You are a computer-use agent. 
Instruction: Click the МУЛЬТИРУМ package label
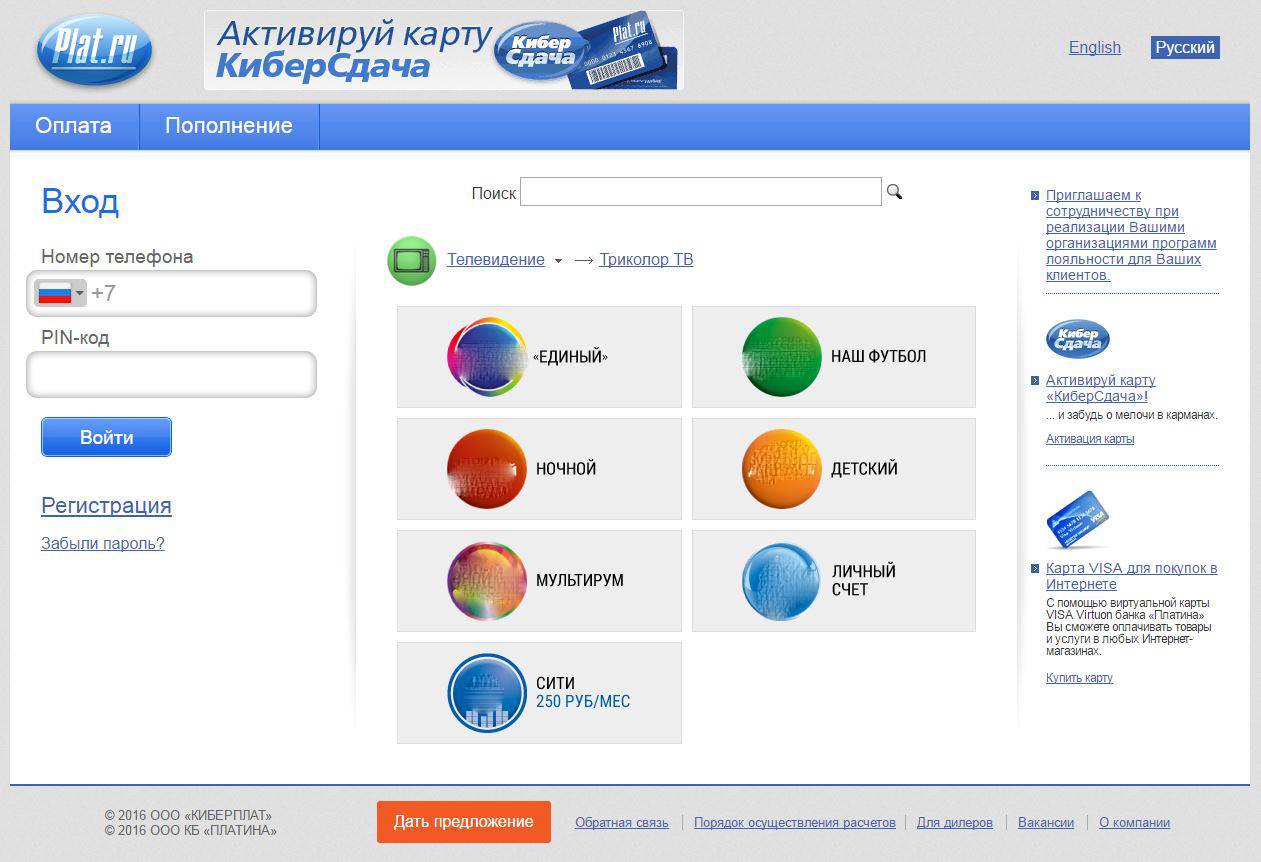click(580, 581)
